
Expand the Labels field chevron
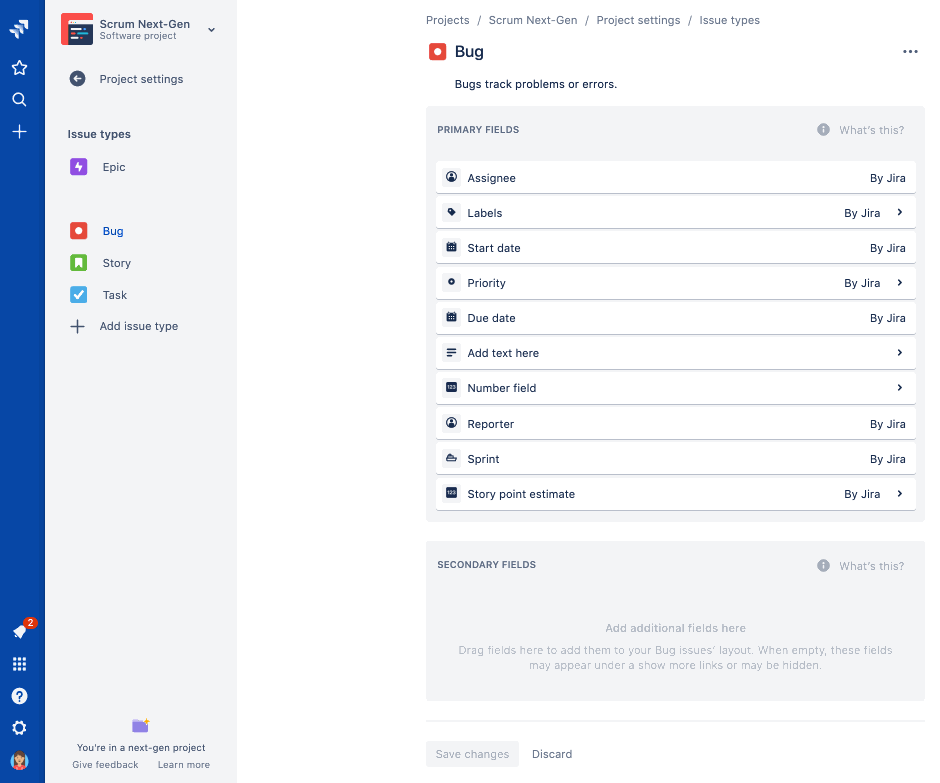900,212
